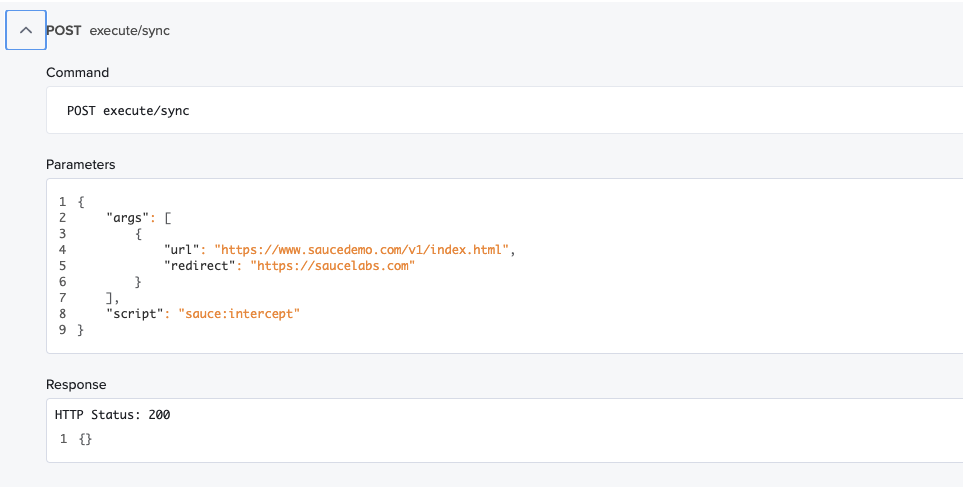Click the HTTP Status: 200 line
Image resolution: width=963 pixels, height=490 pixels.
pos(112,415)
